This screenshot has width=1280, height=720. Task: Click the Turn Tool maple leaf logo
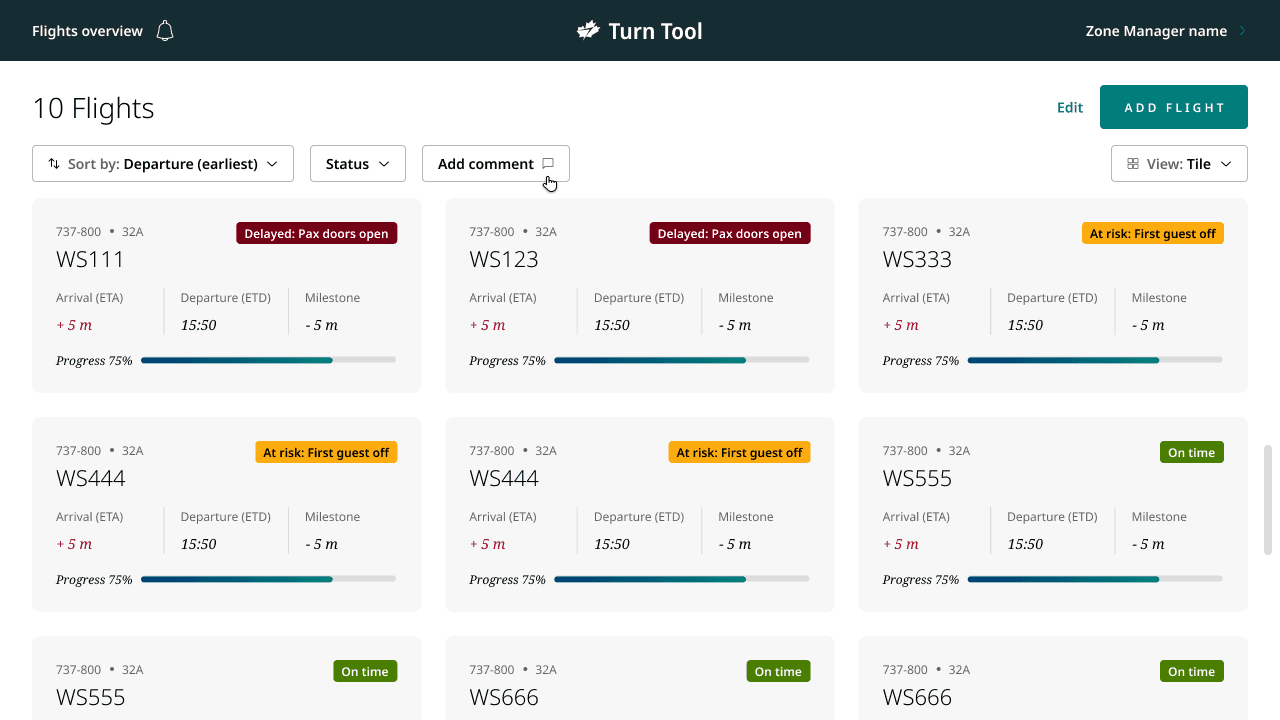588,31
